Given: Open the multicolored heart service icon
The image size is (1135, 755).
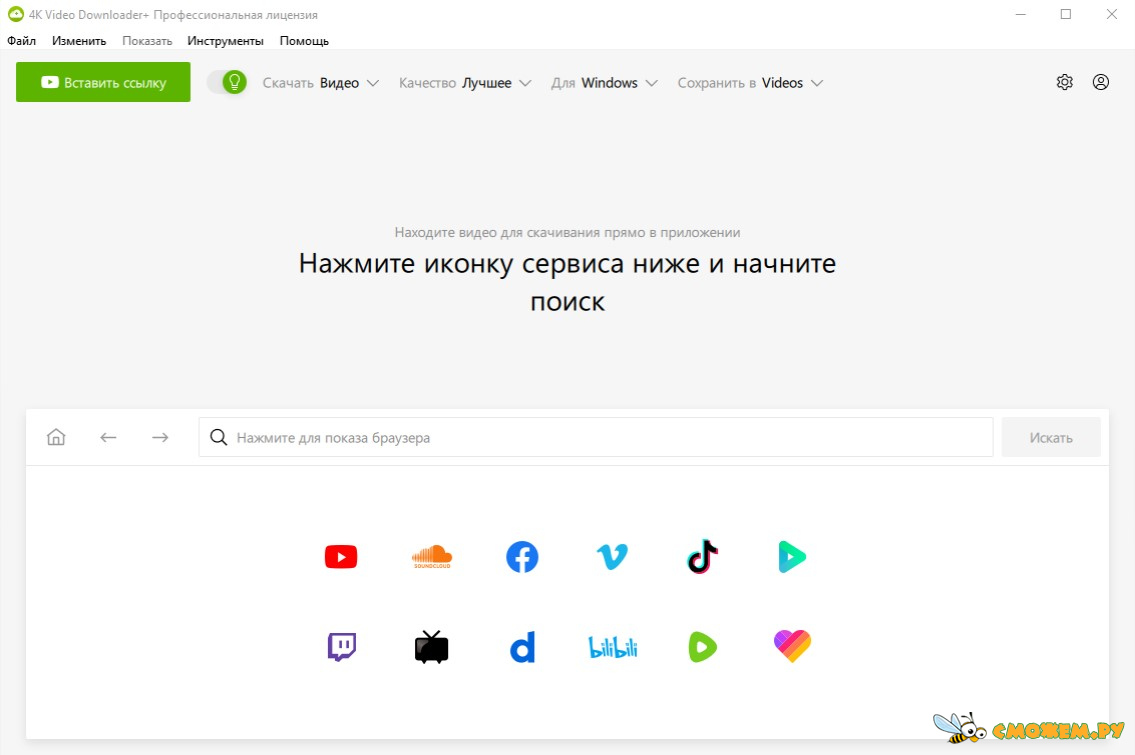Looking at the screenshot, I should (793, 646).
